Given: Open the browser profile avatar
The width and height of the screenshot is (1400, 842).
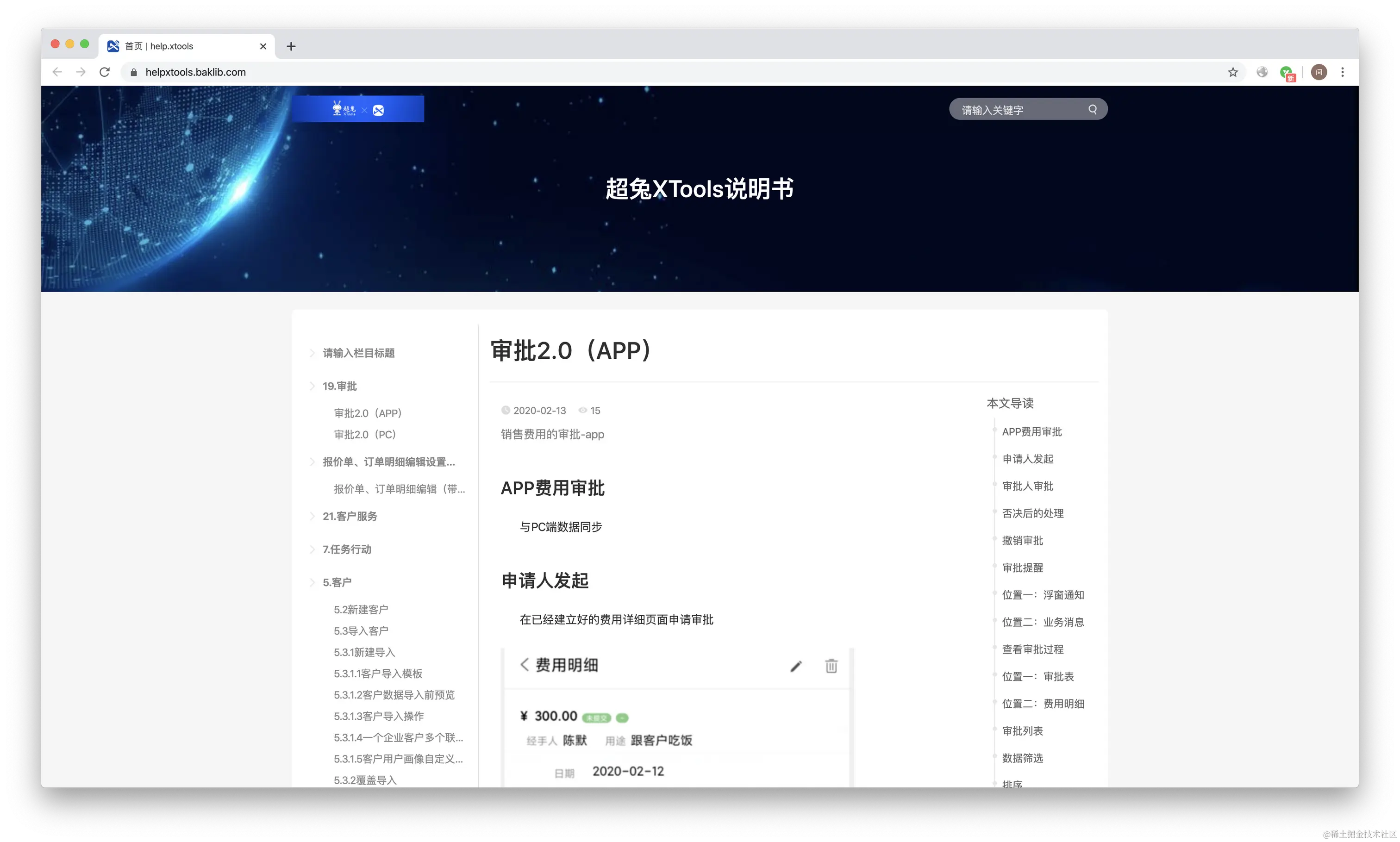Looking at the screenshot, I should 1319,72.
